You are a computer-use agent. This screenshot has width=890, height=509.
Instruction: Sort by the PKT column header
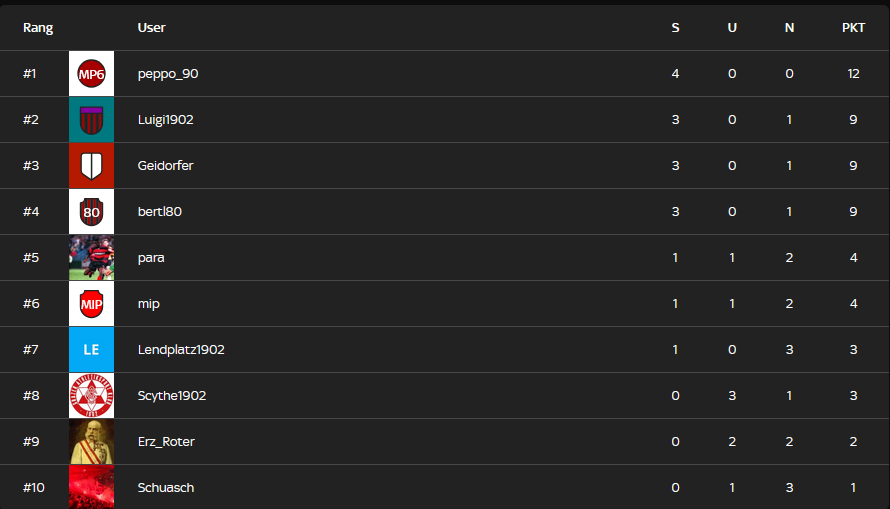853,28
